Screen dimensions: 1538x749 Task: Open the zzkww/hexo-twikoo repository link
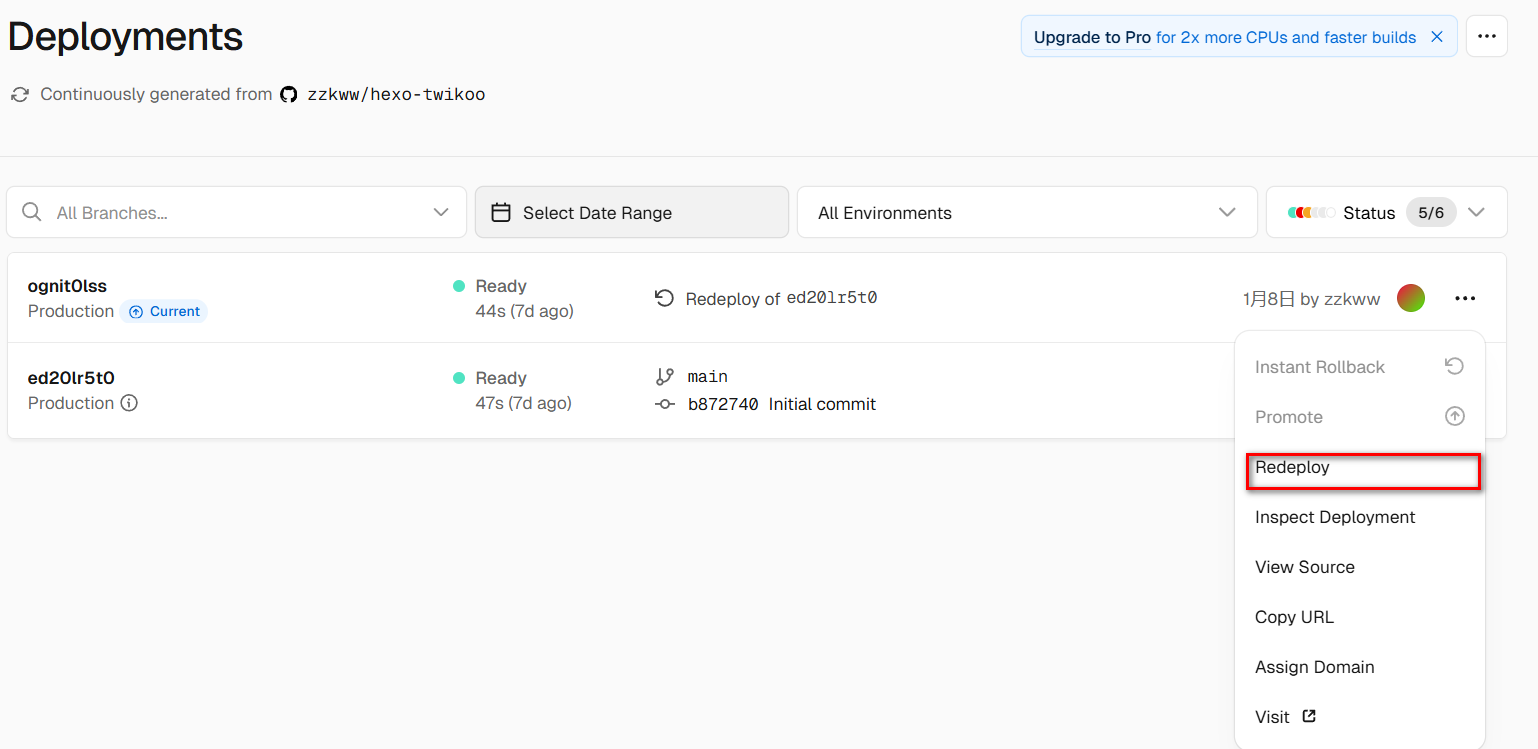tap(396, 95)
